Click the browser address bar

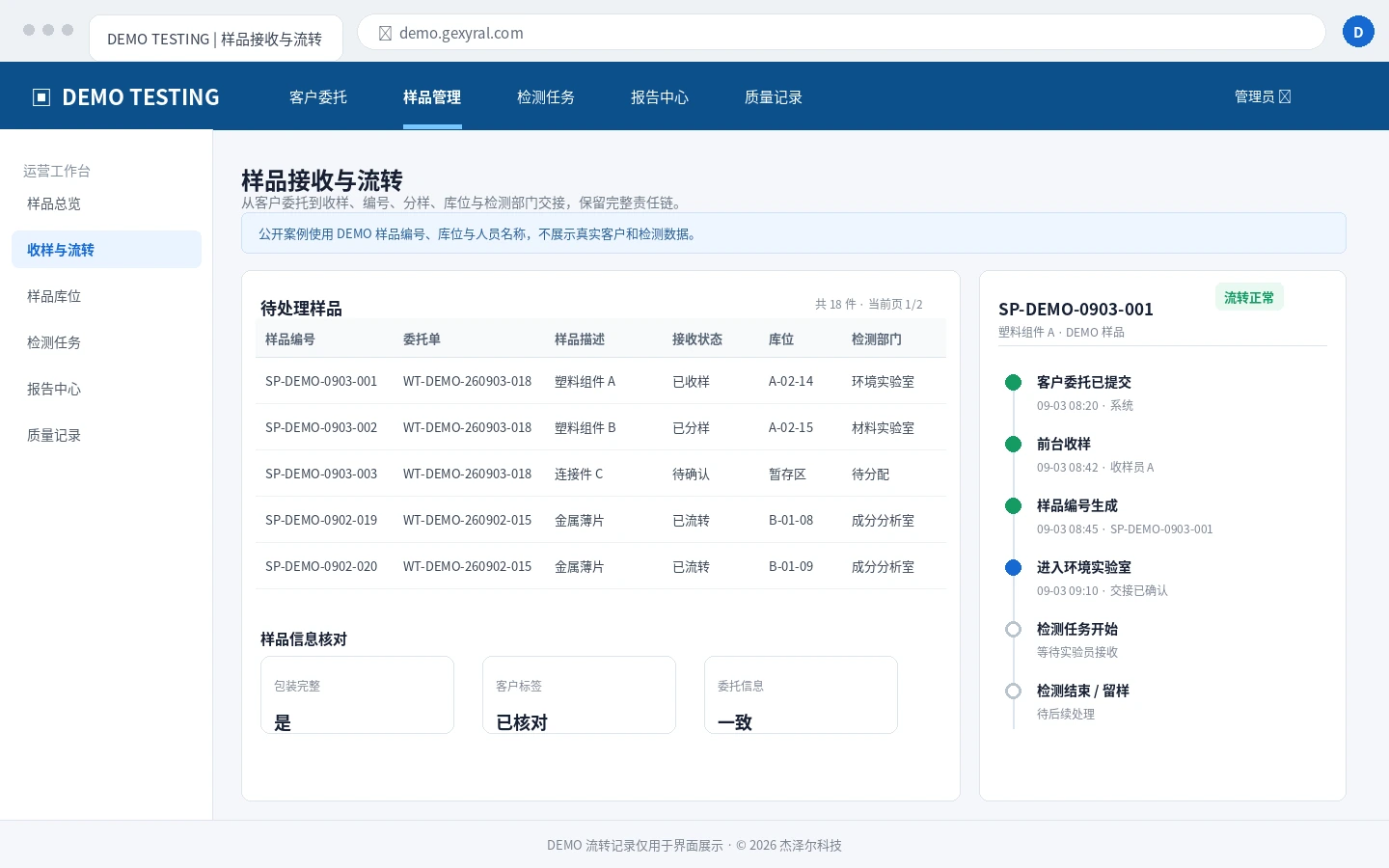click(841, 33)
